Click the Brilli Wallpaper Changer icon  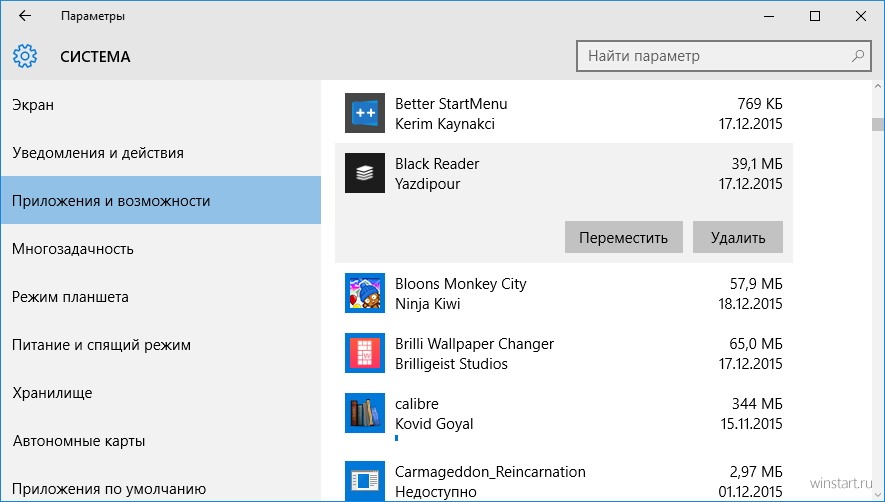point(365,353)
